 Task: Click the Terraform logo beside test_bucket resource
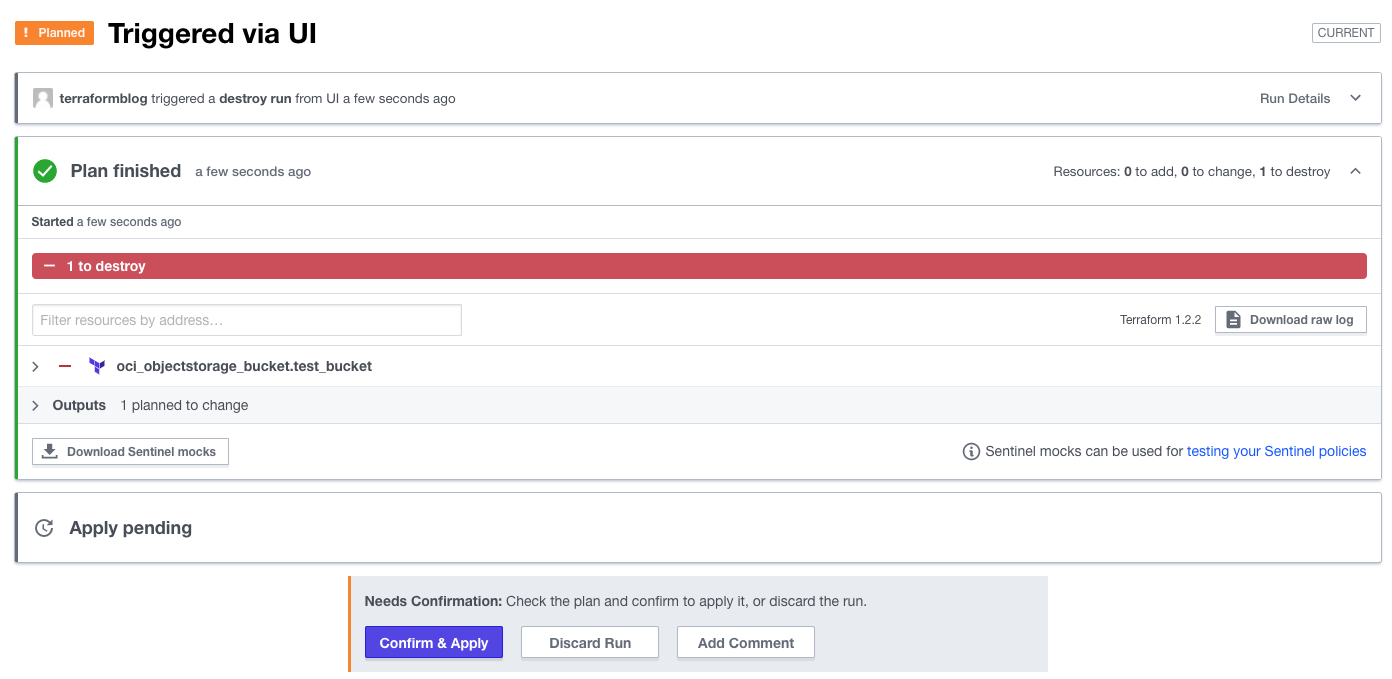[x=97, y=366]
